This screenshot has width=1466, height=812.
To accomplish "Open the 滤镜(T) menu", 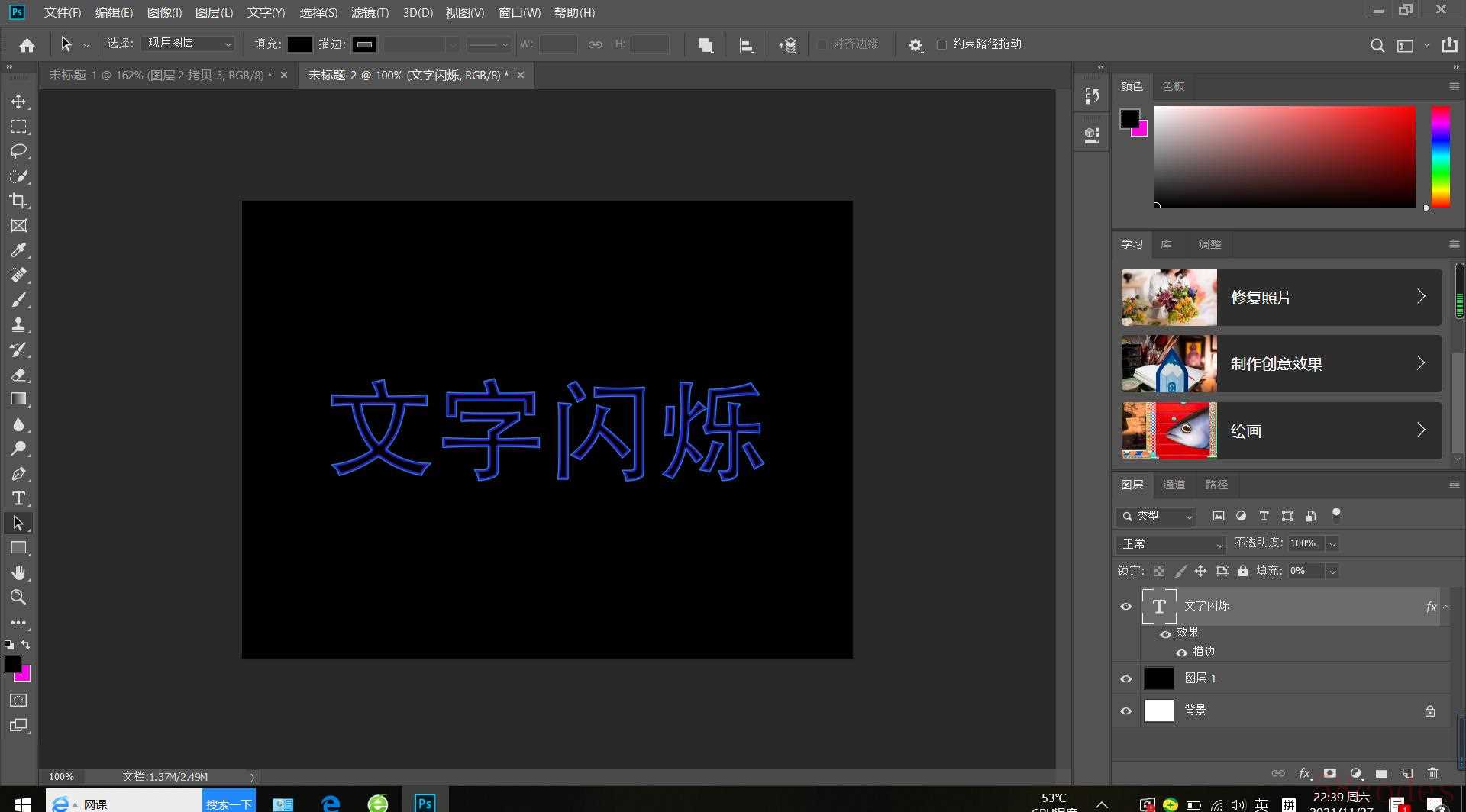I will pyautogui.click(x=370, y=12).
